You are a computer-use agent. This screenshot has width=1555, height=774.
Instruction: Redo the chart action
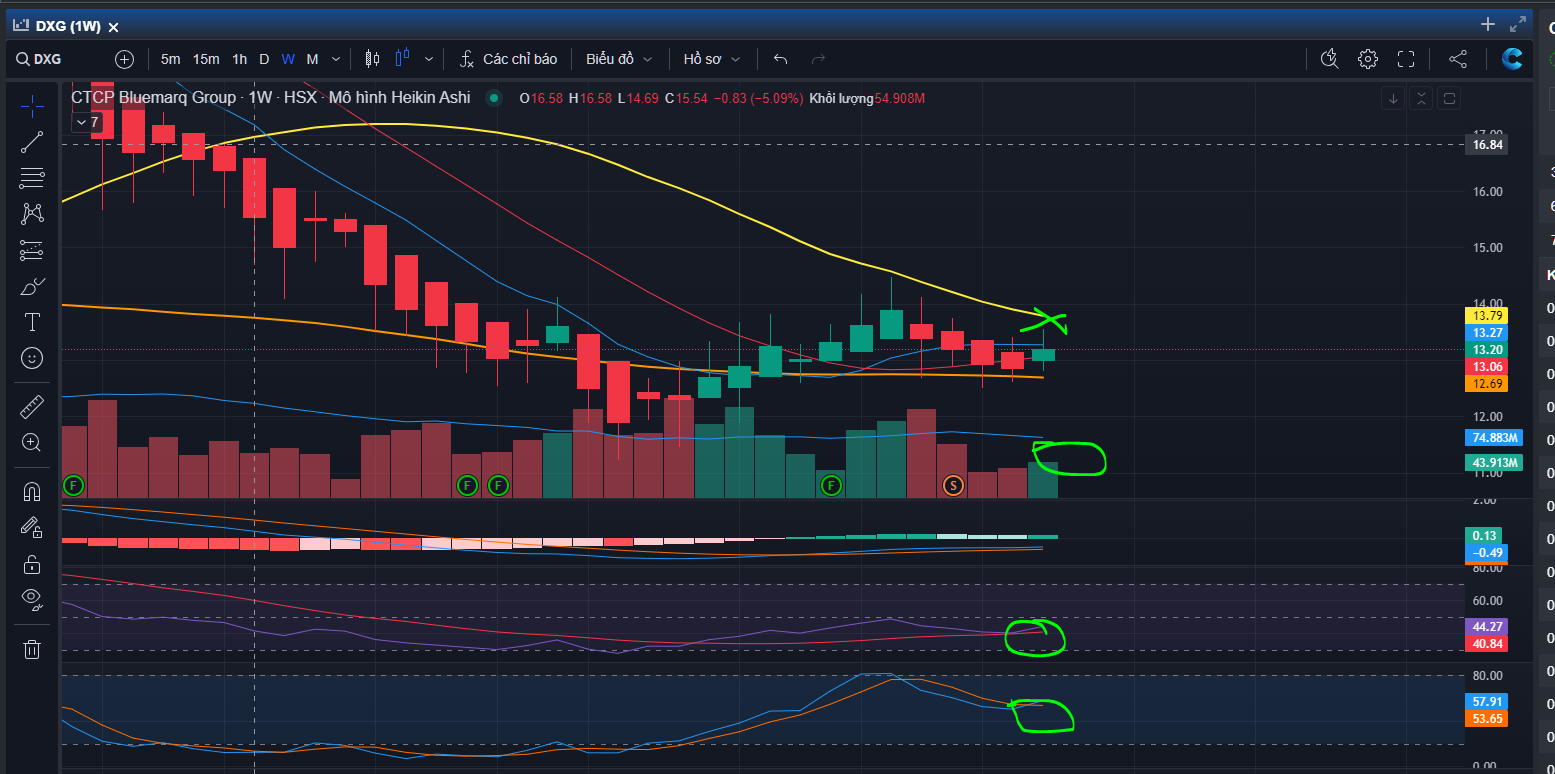click(x=818, y=59)
